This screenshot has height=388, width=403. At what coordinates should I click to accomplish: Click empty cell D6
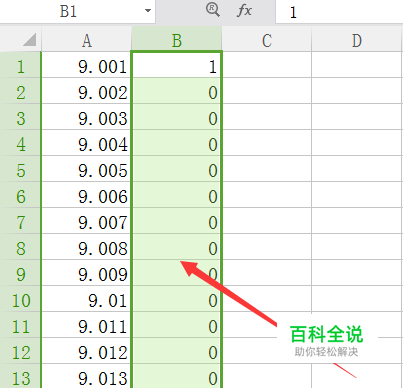[x=357, y=195]
